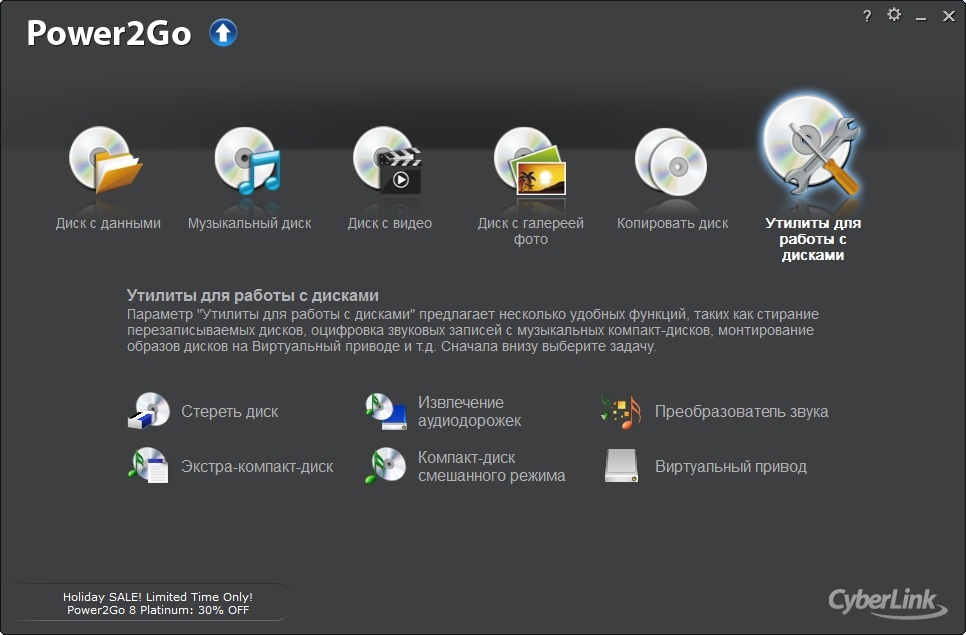Open settings gear icon
The height and width of the screenshot is (635, 966).
[894, 14]
